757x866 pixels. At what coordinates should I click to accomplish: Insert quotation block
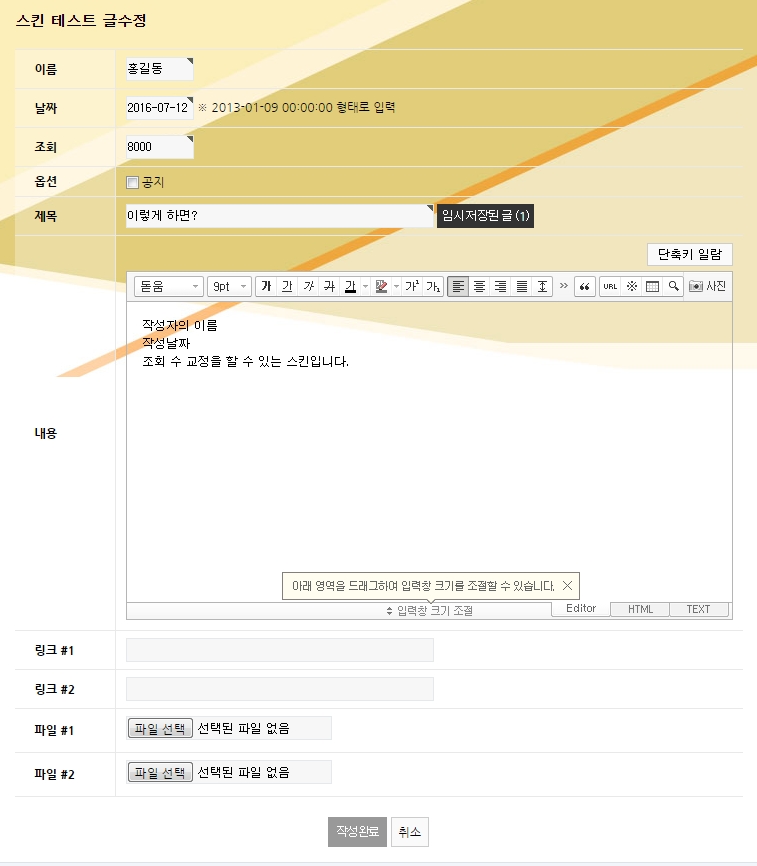(x=585, y=286)
